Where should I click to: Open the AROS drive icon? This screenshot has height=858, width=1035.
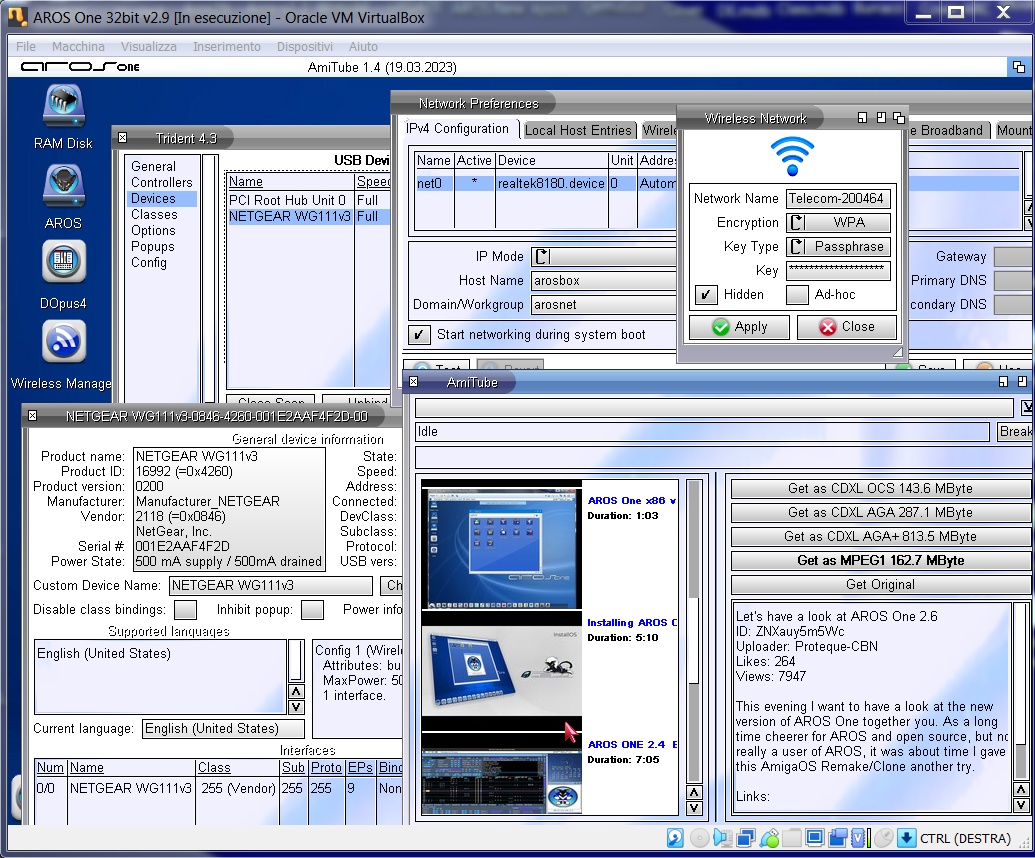click(x=63, y=187)
